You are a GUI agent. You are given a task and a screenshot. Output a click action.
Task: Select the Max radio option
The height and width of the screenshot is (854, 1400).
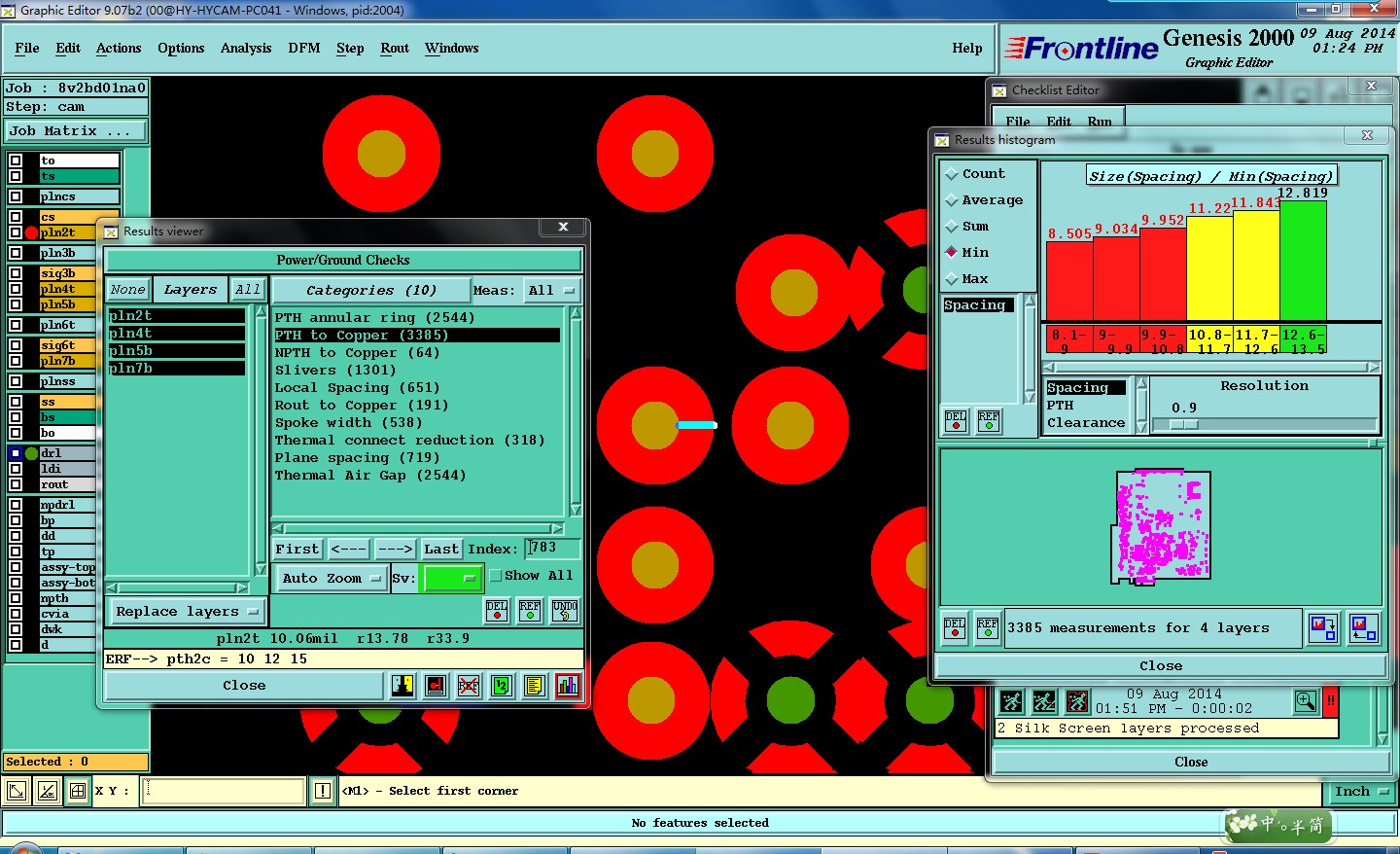[967, 279]
